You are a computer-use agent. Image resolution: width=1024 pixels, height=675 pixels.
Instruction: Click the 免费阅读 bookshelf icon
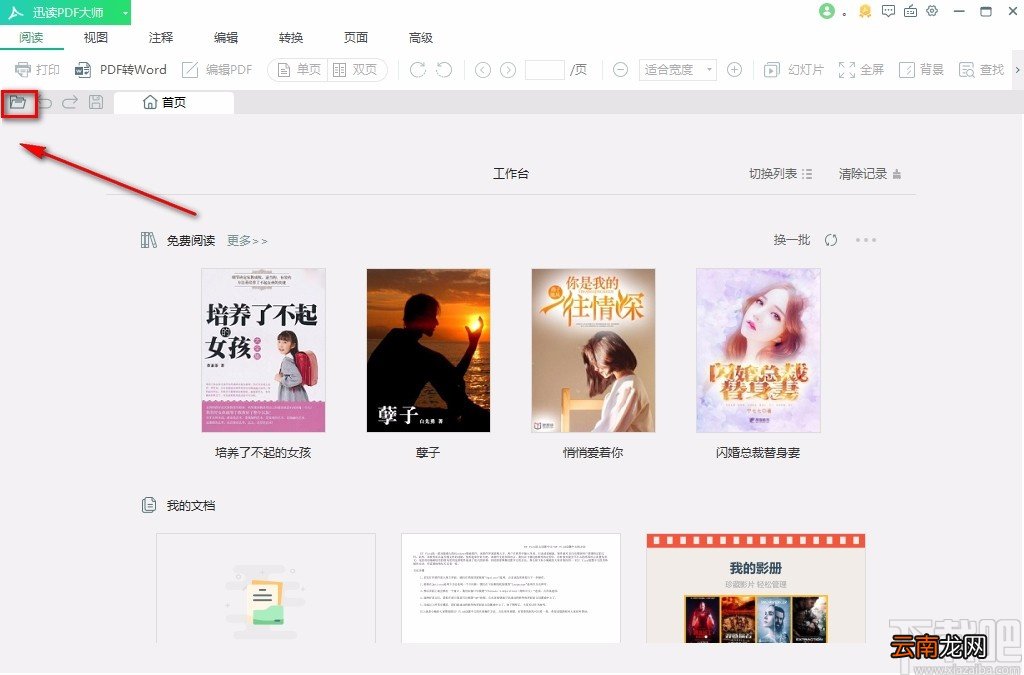click(149, 240)
